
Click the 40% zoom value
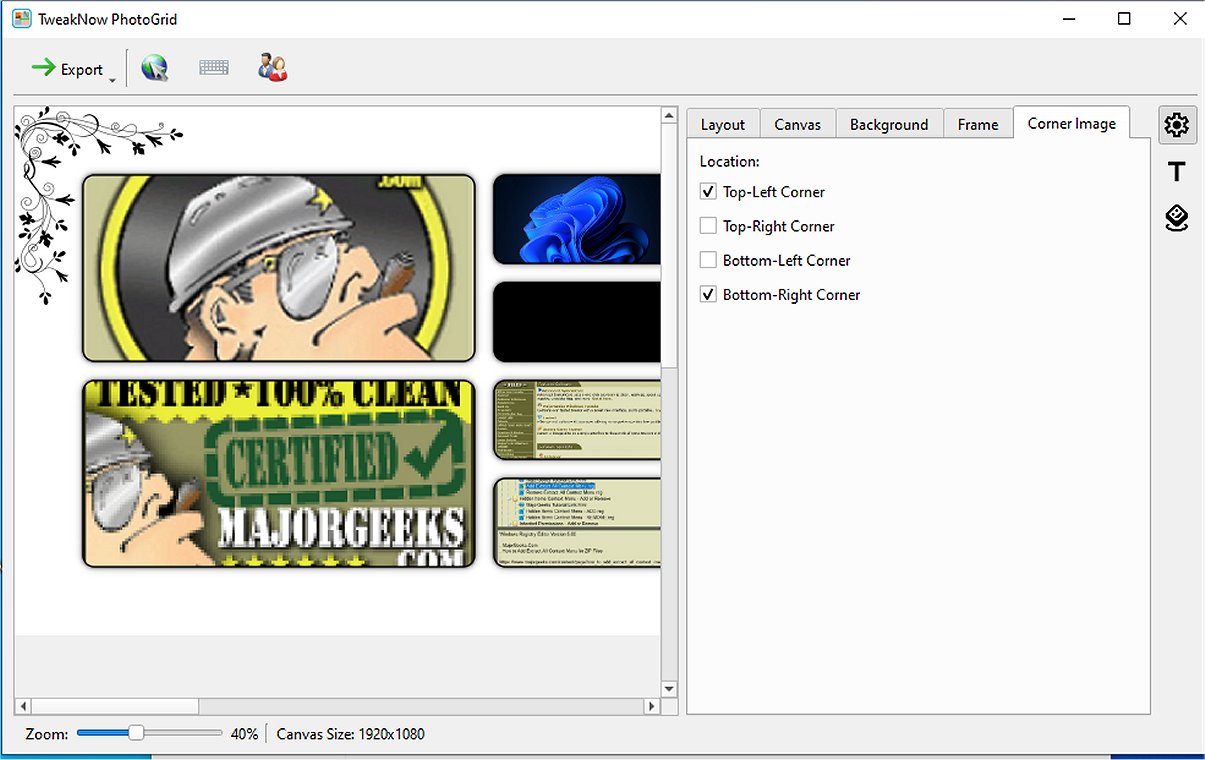tap(244, 734)
